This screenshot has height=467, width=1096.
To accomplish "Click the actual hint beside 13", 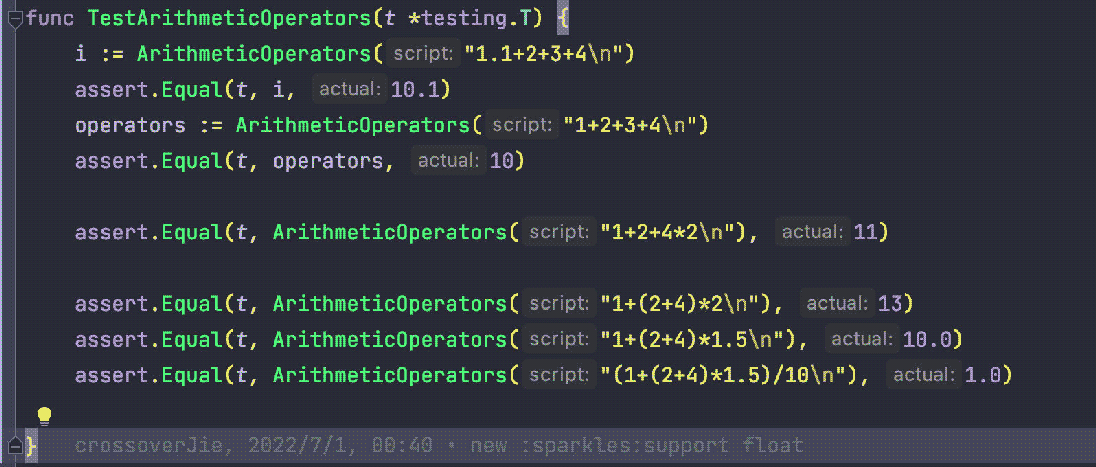I will pyautogui.click(x=838, y=304).
